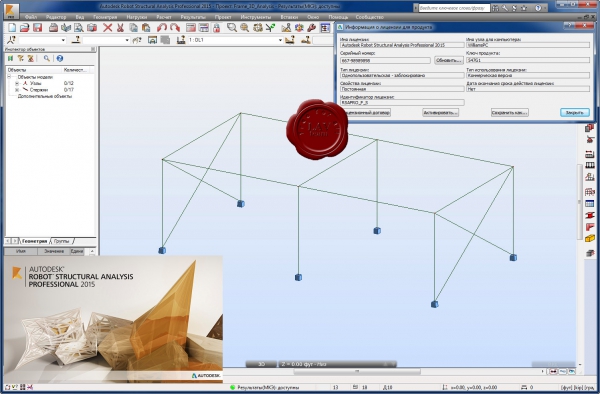600x394 pixels.
Task: Click the Обновить button in license dialog
Action: [x=449, y=60]
